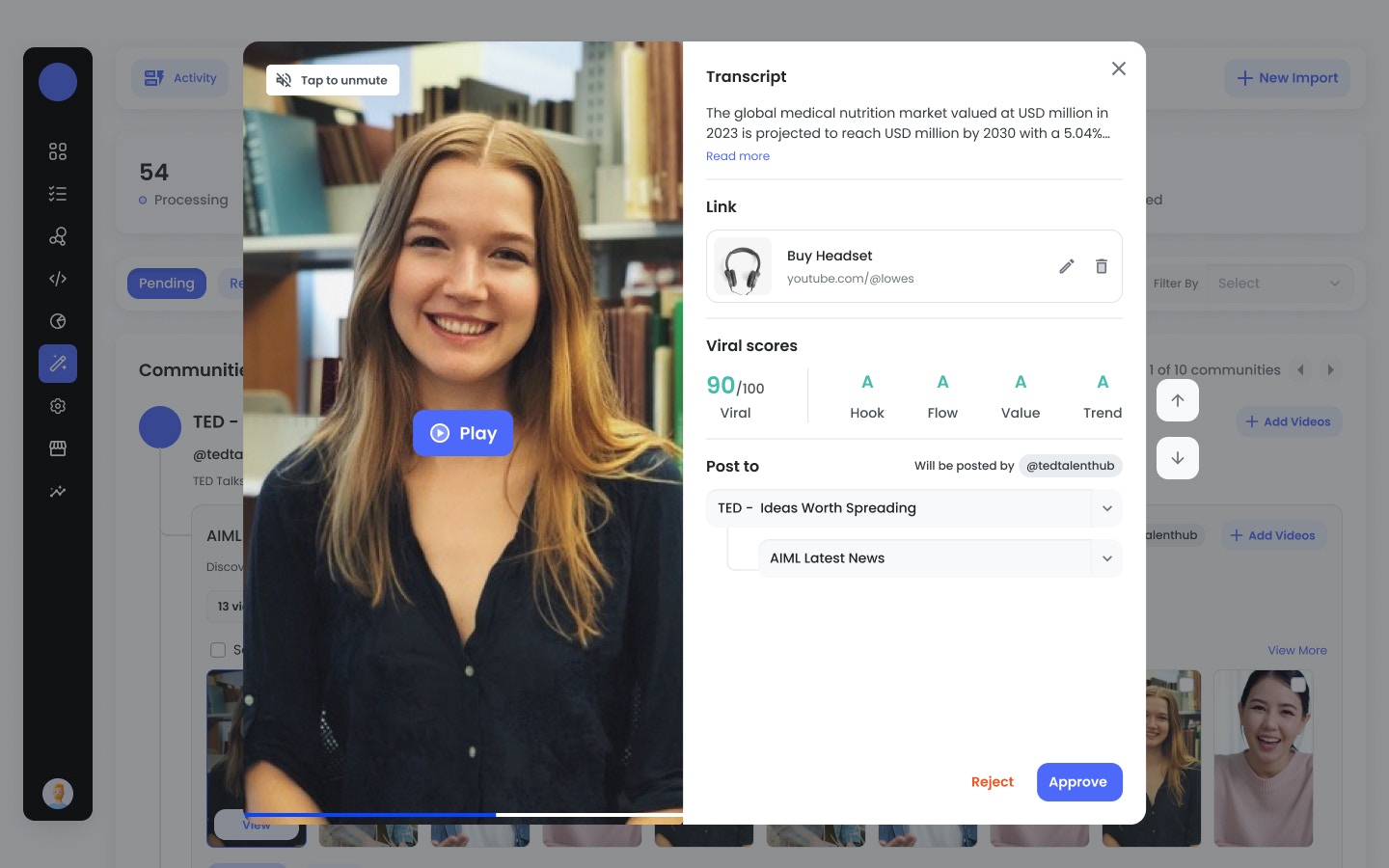Click the New Import button
The width and height of the screenshot is (1389, 868).
coord(1288,78)
